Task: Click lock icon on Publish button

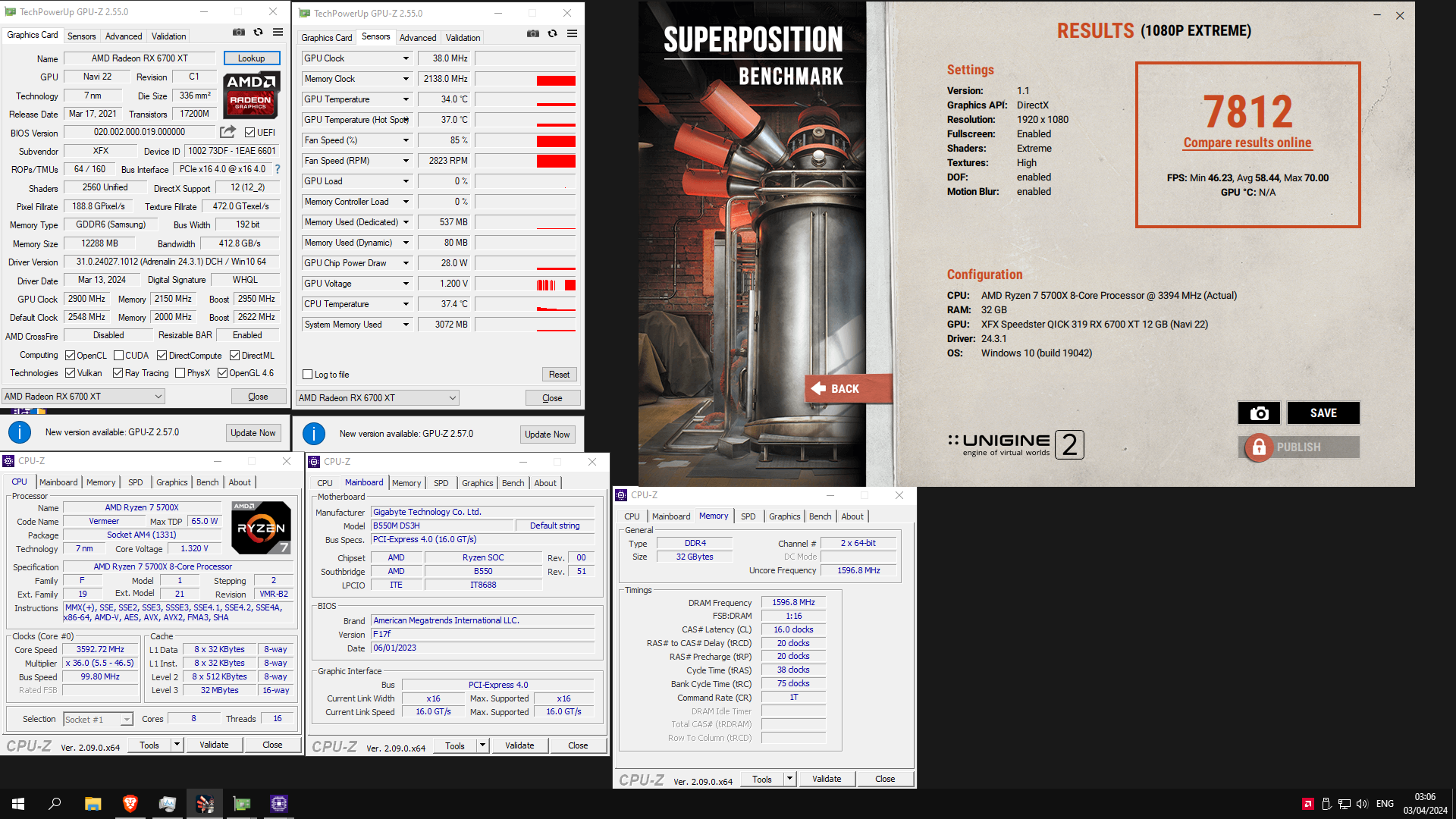Action: pos(1259,447)
